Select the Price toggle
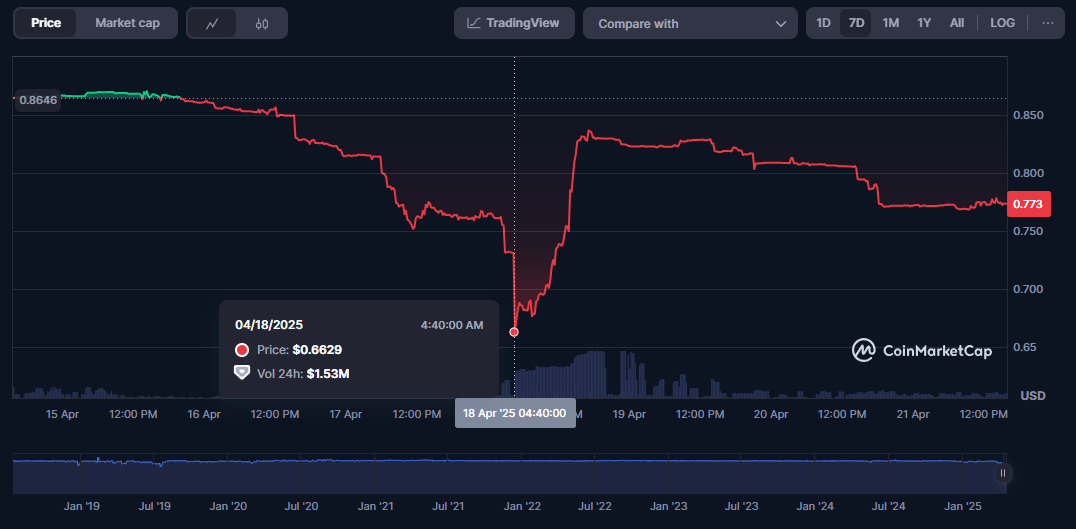 [x=46, y=23]
